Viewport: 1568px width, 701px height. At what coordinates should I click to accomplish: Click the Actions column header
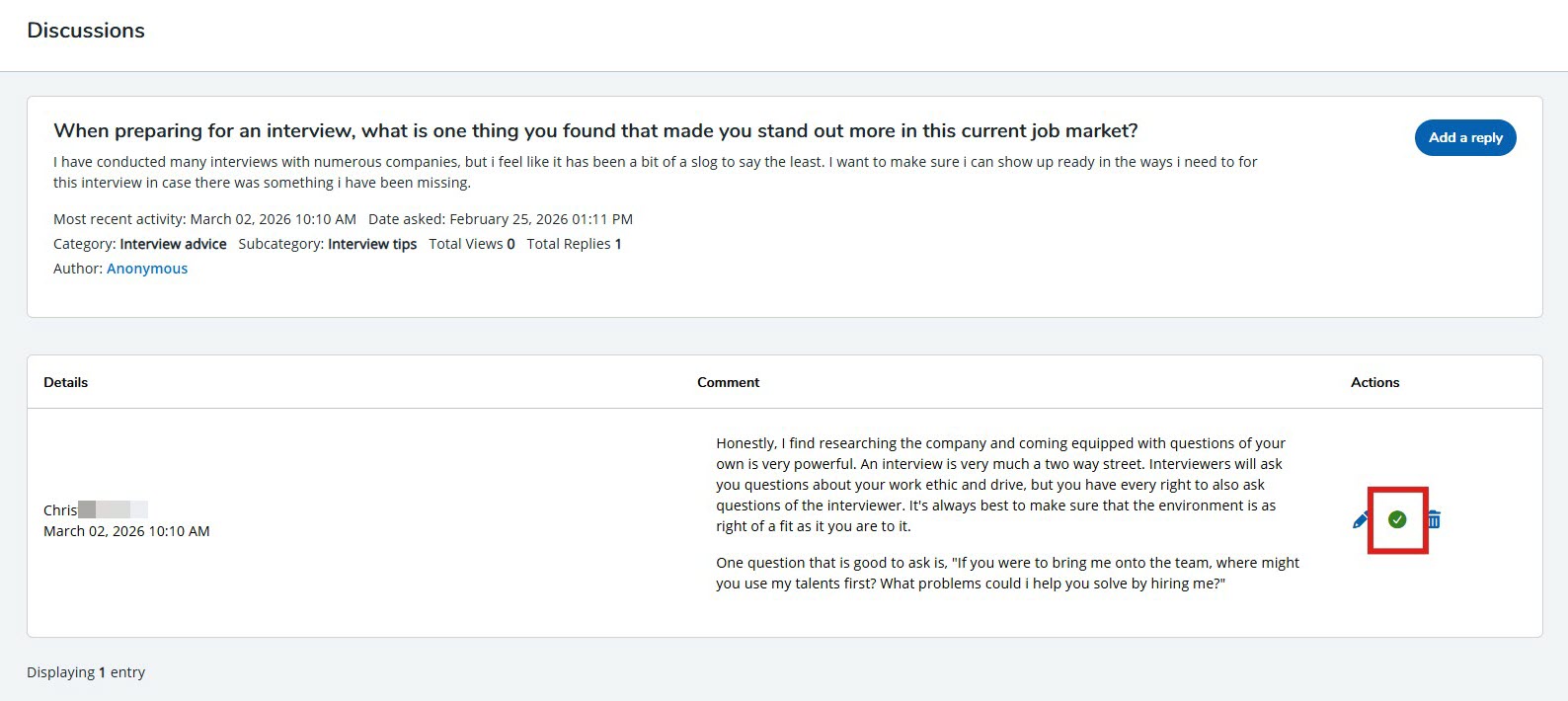click(1374, 382)
